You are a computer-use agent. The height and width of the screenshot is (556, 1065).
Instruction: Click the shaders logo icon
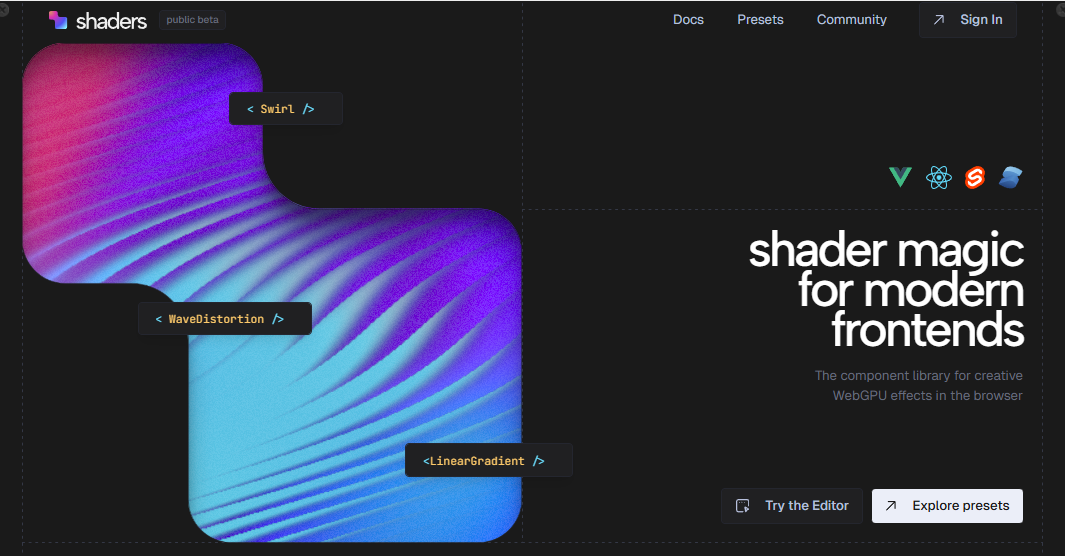(x=58, y=20)
